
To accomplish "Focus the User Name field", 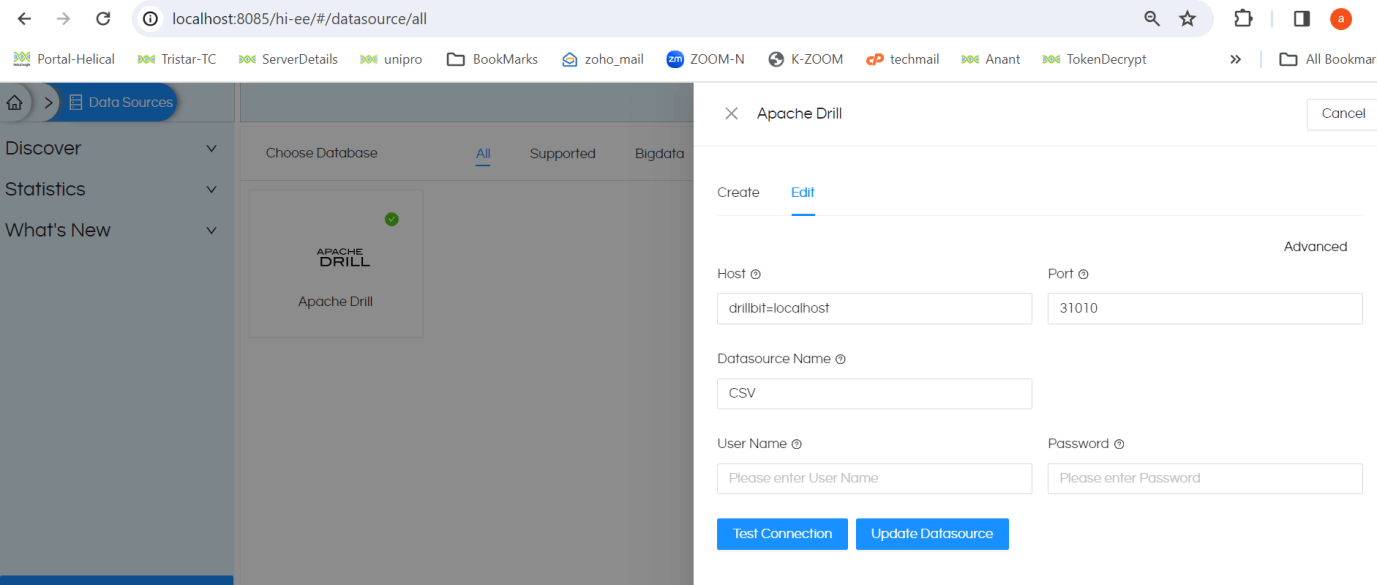I will (x=874, y=478).
